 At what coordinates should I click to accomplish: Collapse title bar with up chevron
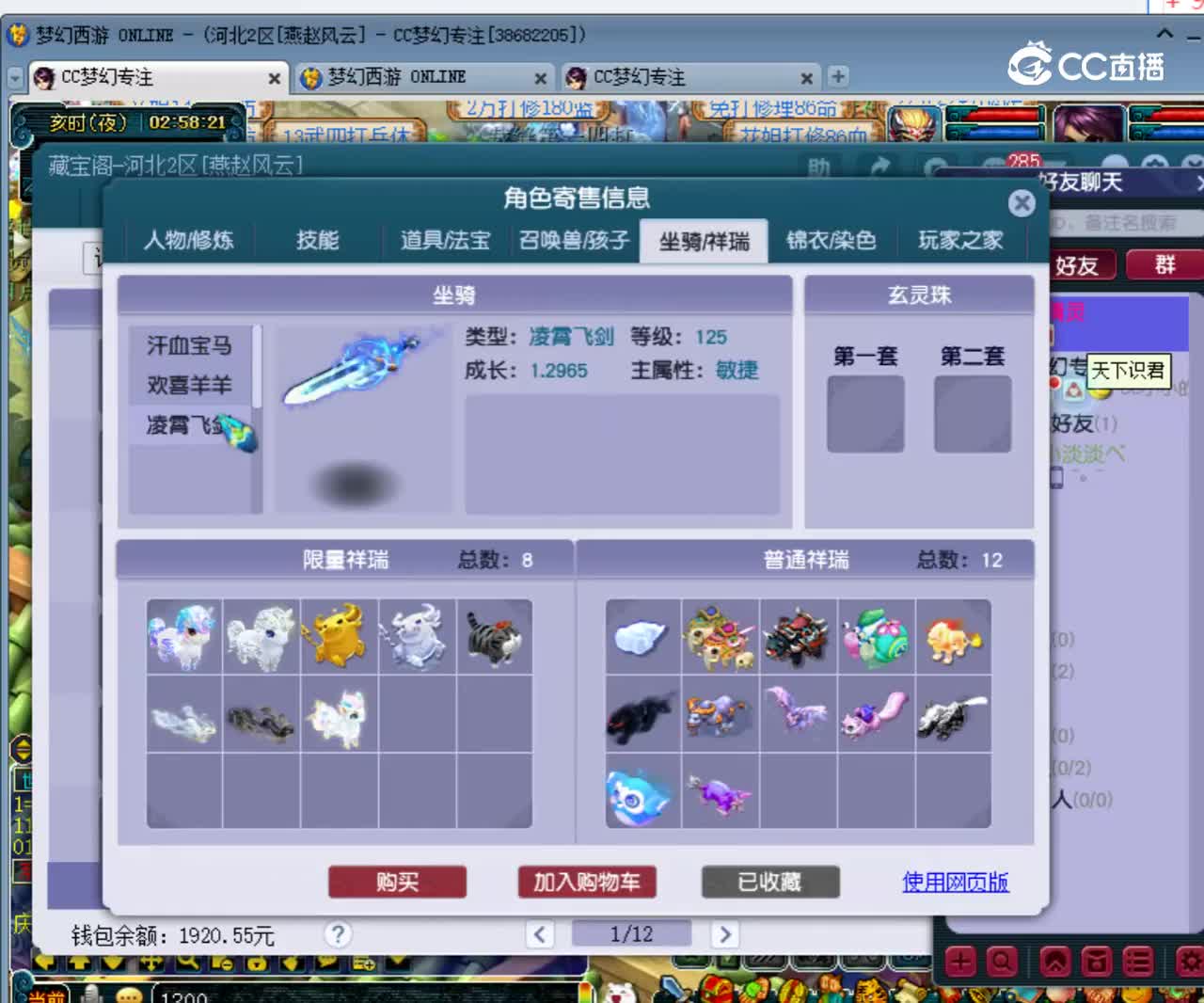pyautogui.click(x=1164, y=34)
